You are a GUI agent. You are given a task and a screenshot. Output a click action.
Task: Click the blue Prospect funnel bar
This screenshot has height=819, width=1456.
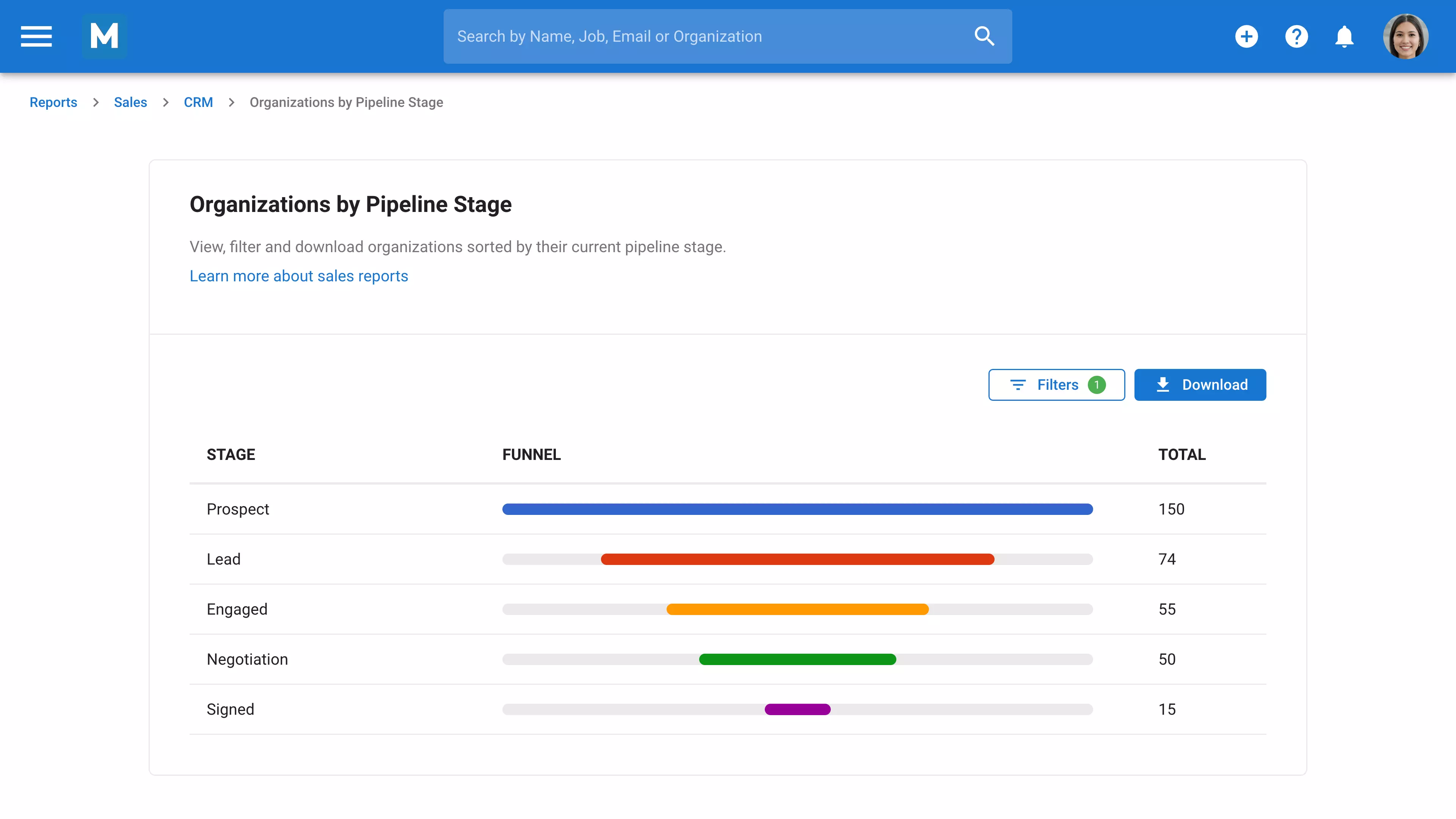click(x=797, y=509)
